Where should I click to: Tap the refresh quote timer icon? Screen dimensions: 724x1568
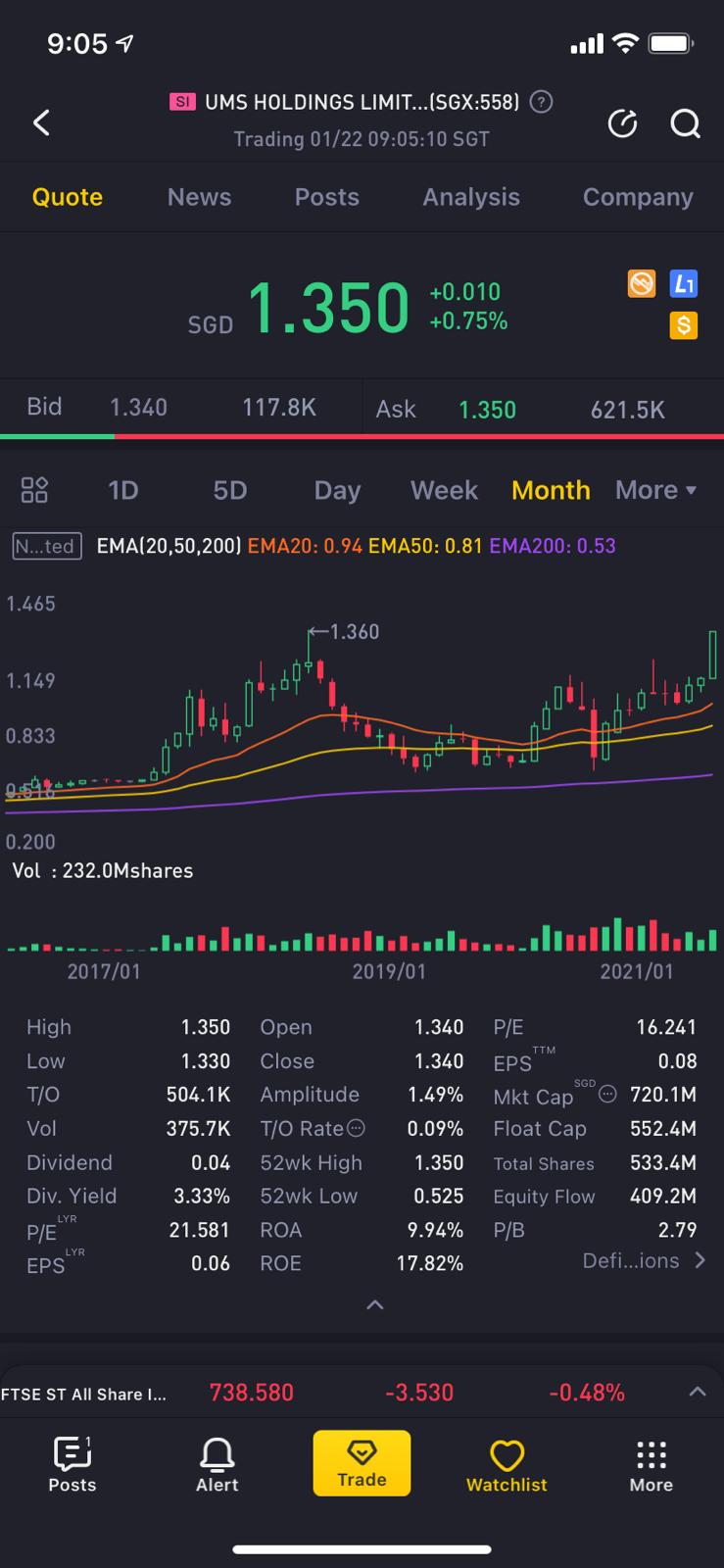point(622,123)
